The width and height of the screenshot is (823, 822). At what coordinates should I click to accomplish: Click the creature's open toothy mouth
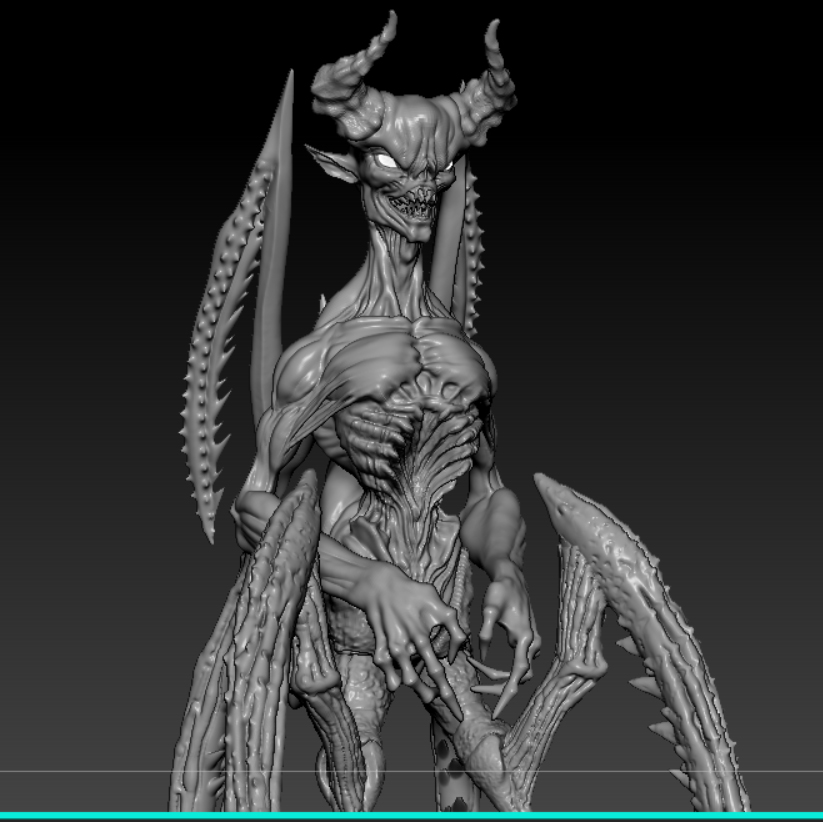415,206
